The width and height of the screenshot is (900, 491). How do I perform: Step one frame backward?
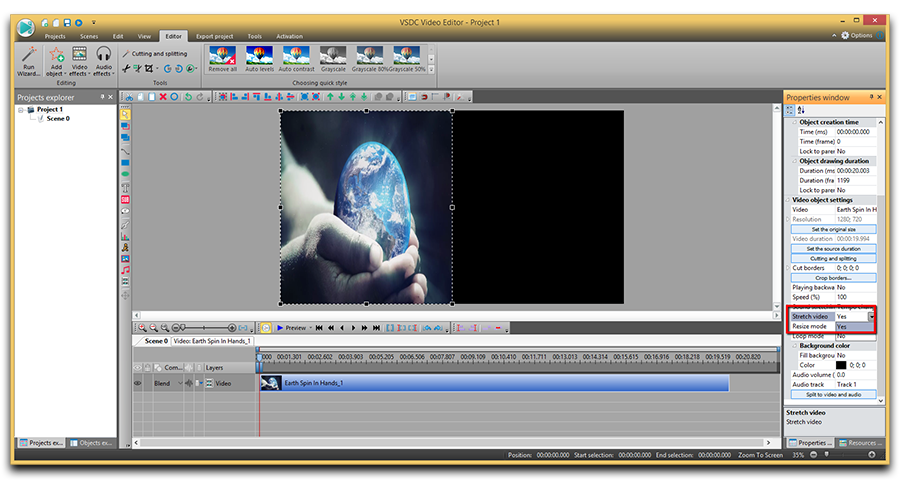click(342, 328)
